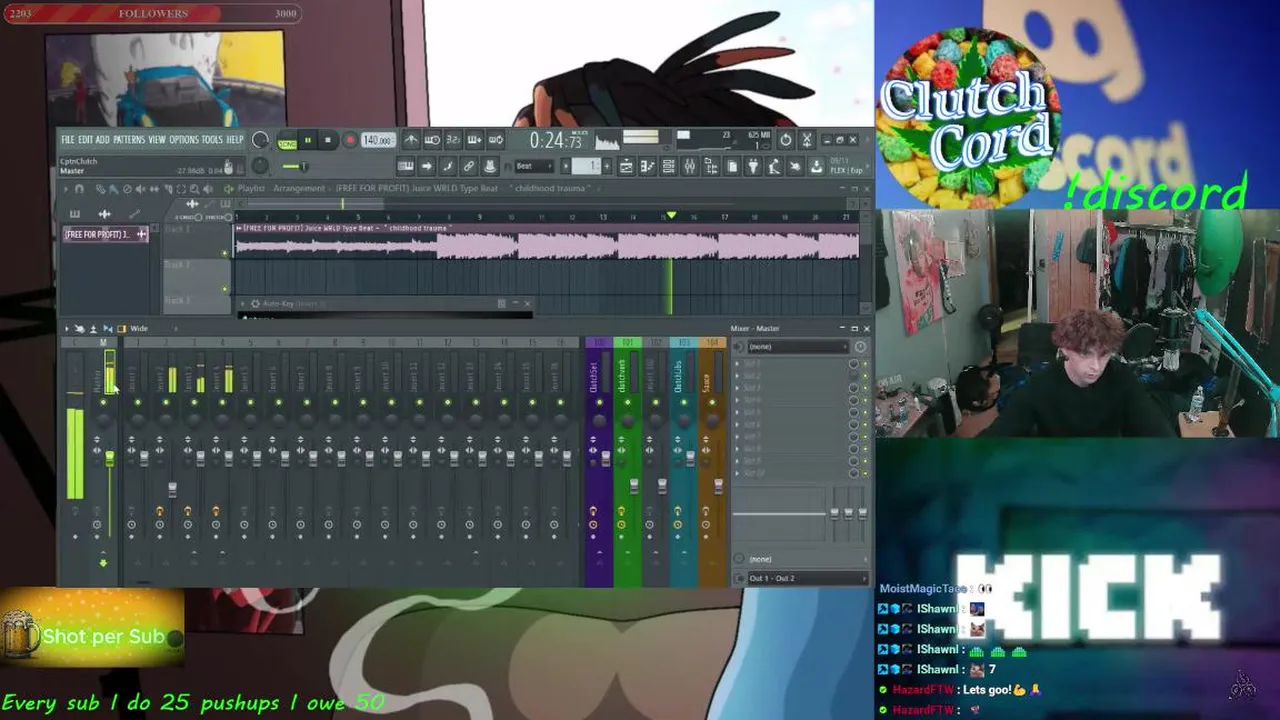1280x720 pixels.
Task: Click the plus button beside pattern selector
Action: point(607,166)
